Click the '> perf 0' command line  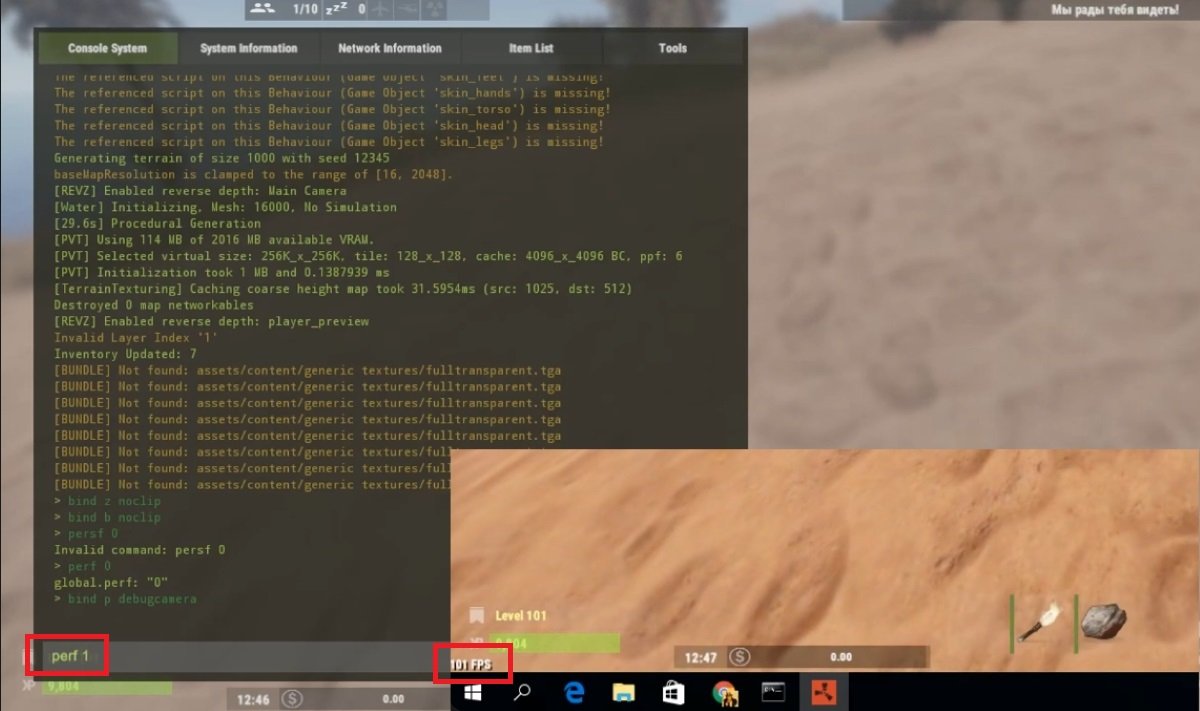point(83,566)
